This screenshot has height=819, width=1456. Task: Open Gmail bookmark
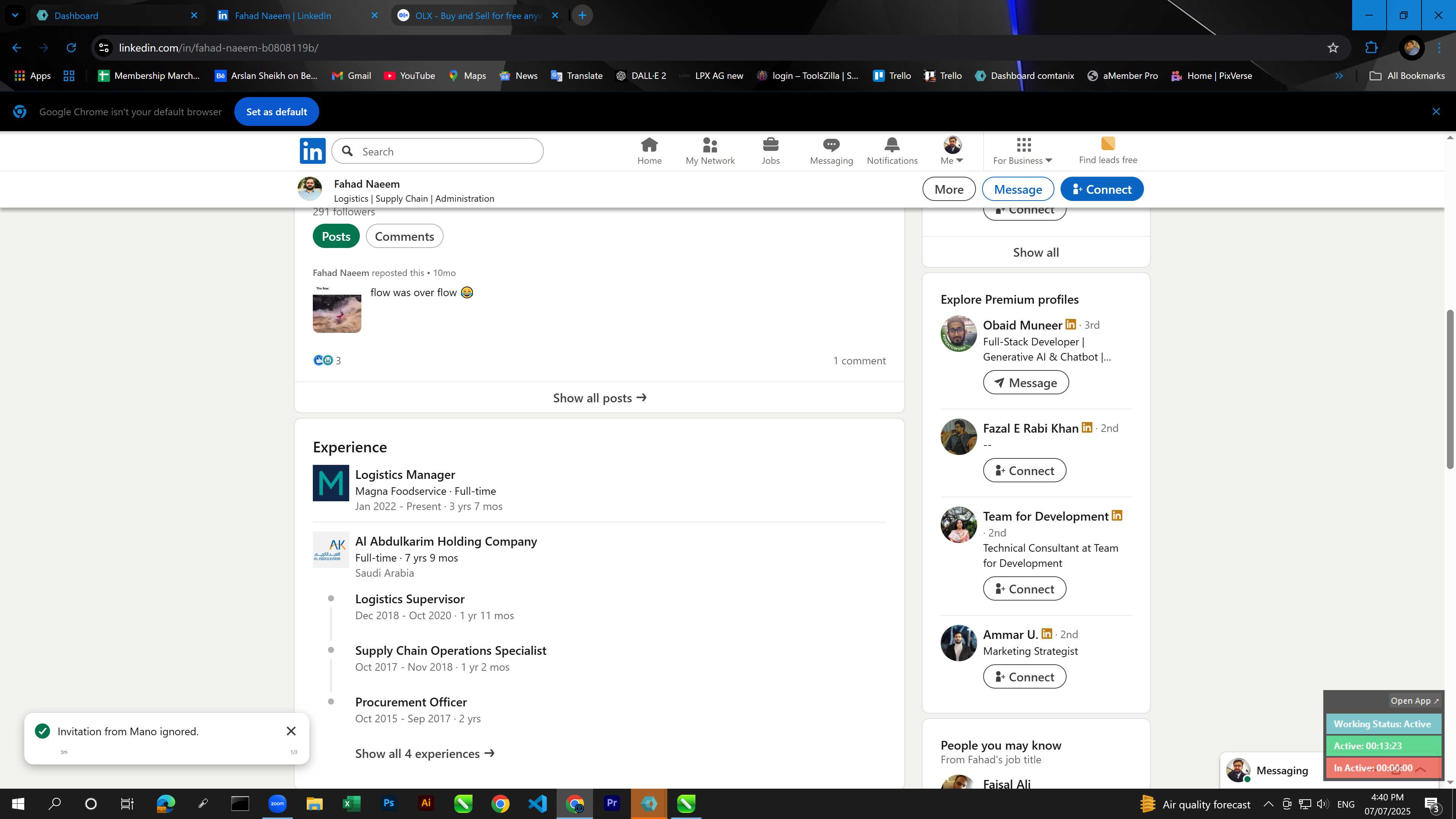click(351, 76)
